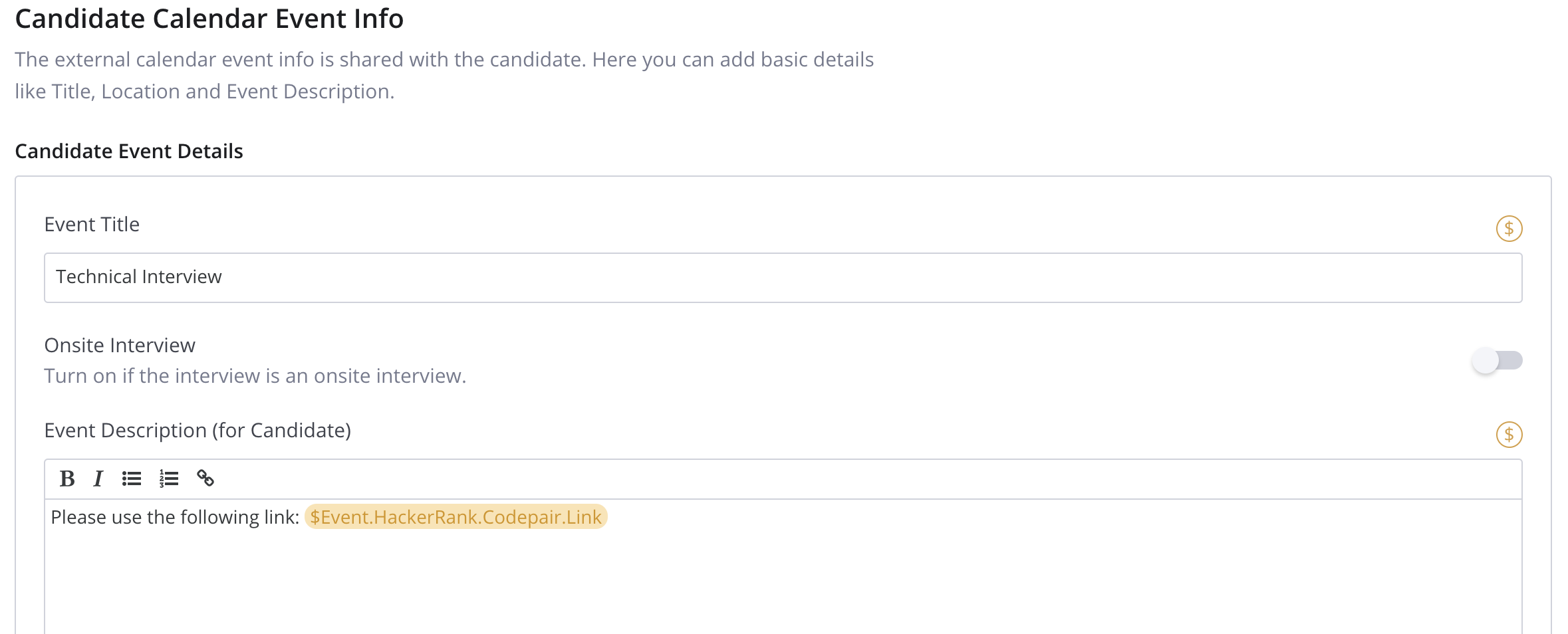Toggle bold formatting in description editor
This screenshot has height=634, width=1568.
pos(66,478)
